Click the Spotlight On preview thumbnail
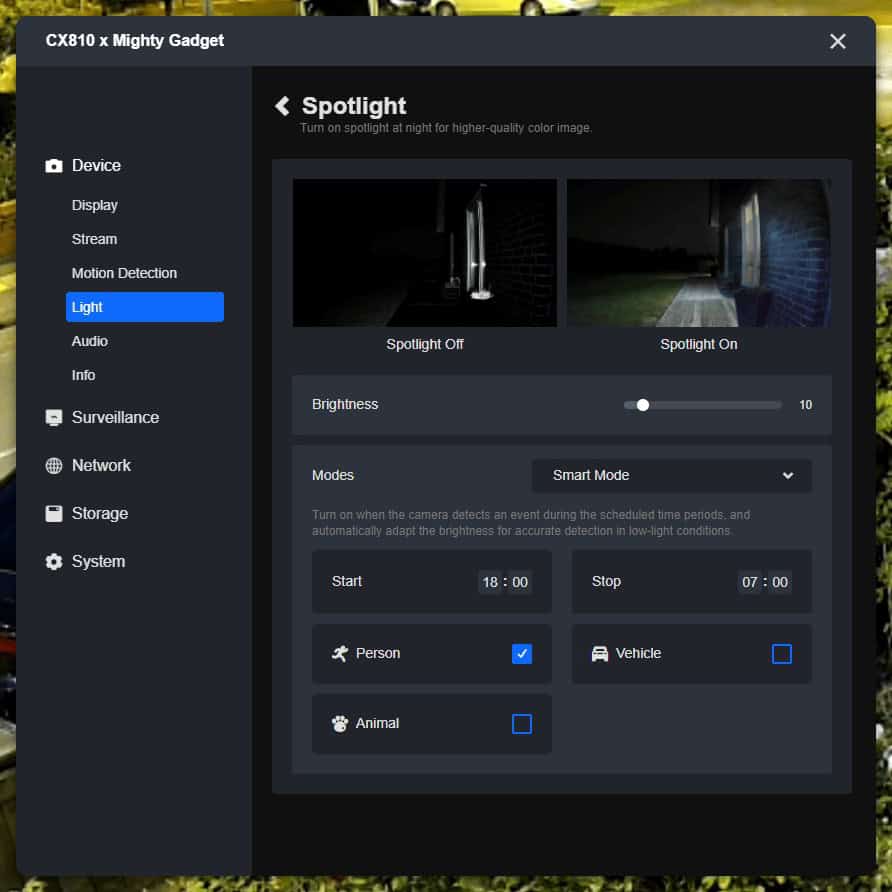The image size is (892, 892). [699, 253]
